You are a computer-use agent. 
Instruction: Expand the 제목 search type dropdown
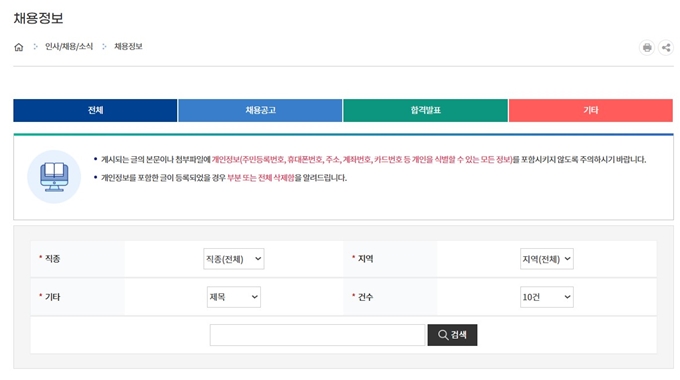click(234, 297)
